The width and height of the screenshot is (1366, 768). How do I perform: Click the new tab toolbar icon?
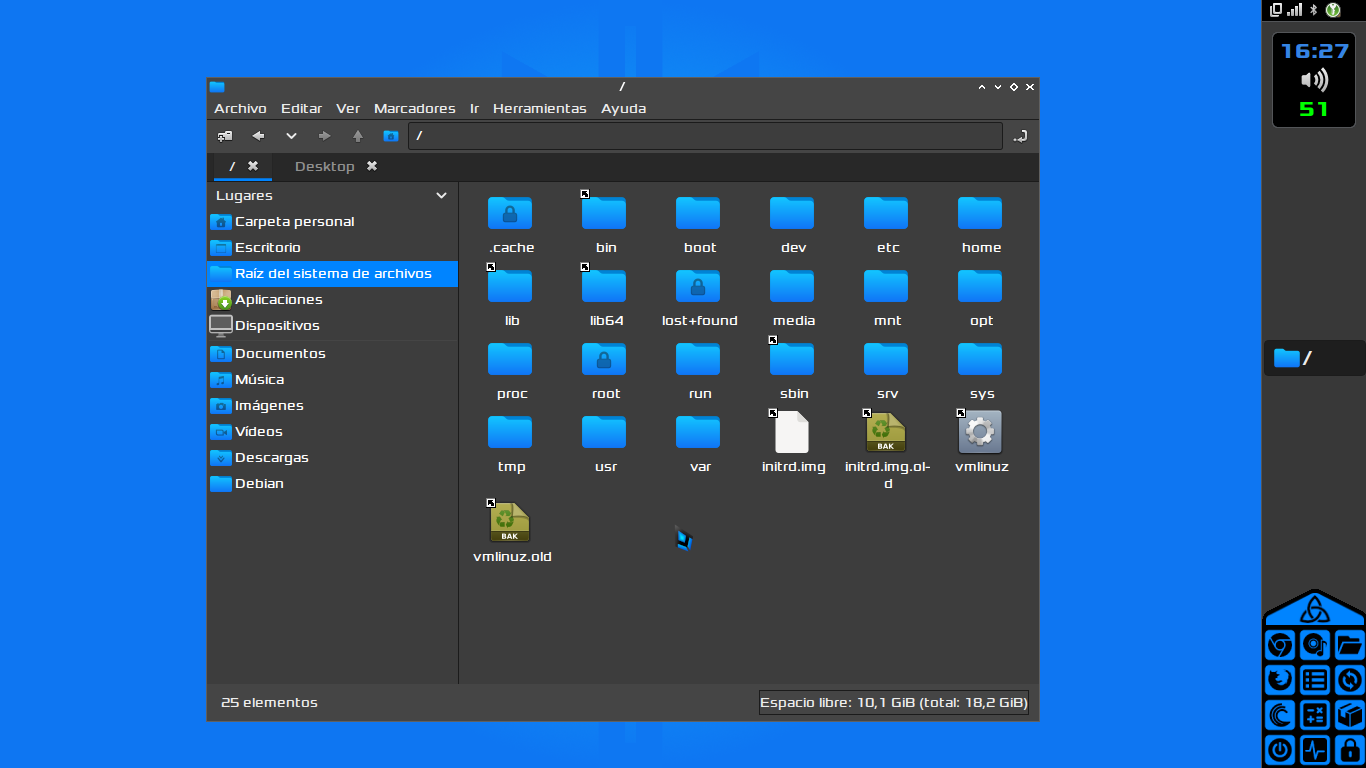(225, 136)
